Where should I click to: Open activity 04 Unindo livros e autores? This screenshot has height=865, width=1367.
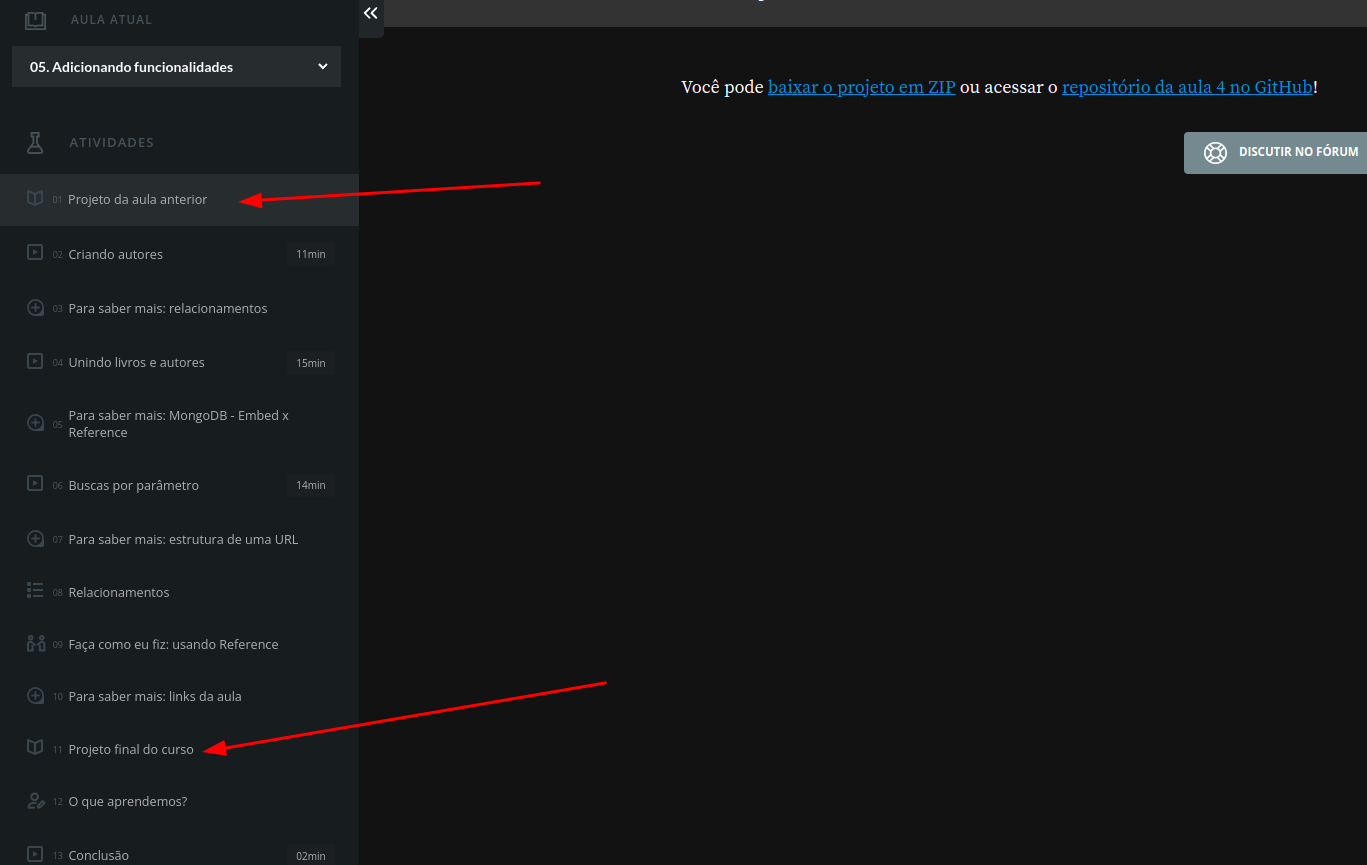pyautogui.click(x=179, y=362)
